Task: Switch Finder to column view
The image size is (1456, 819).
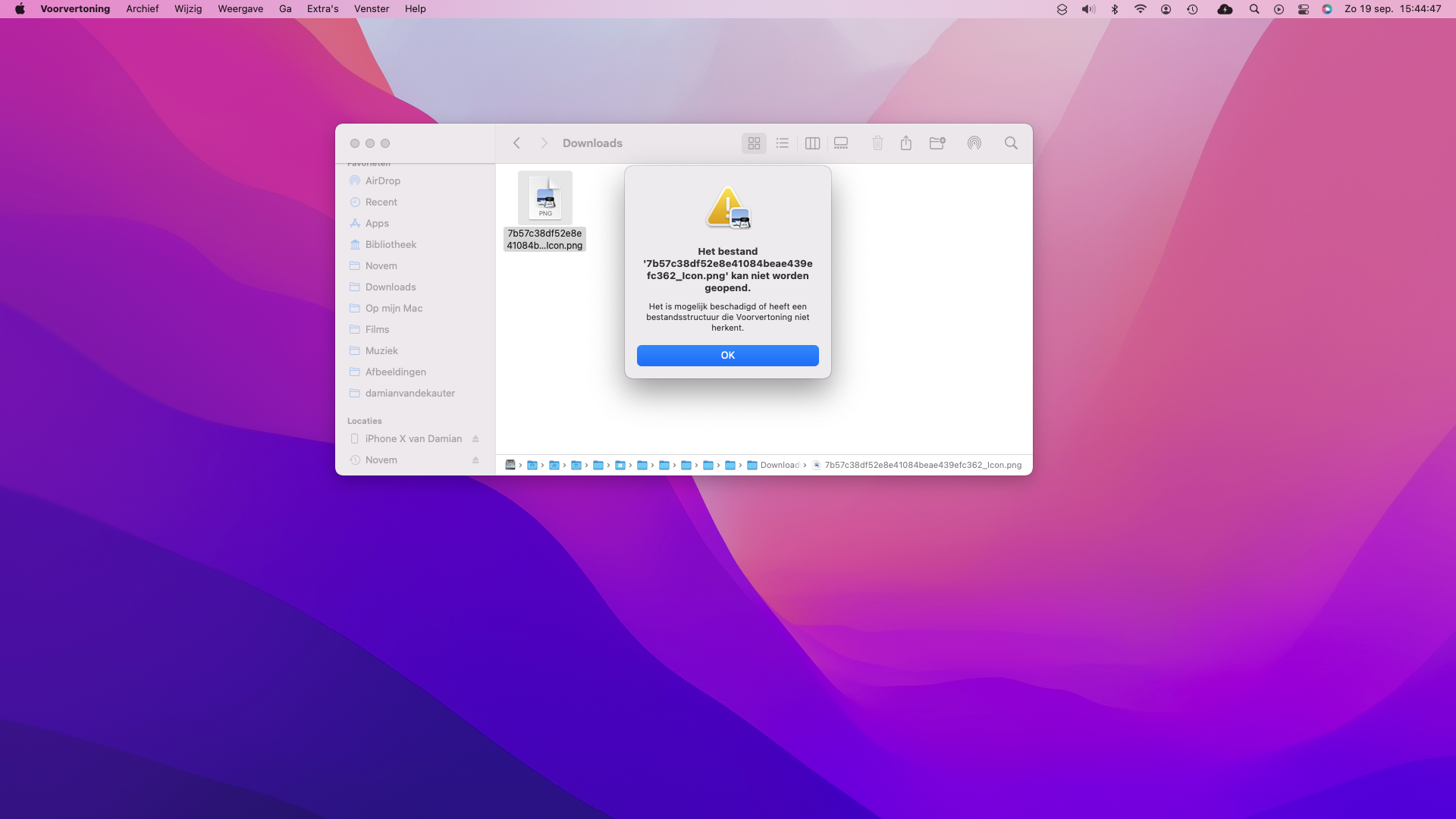Action: (812, 143)
